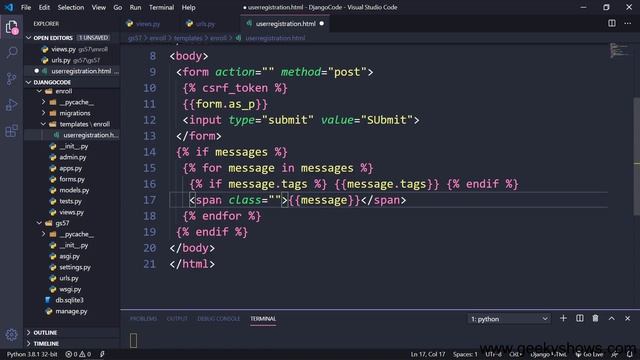Open apps.py in explorer
The width and height of the screenshot is (640, 360).
[x=72, y=168]
